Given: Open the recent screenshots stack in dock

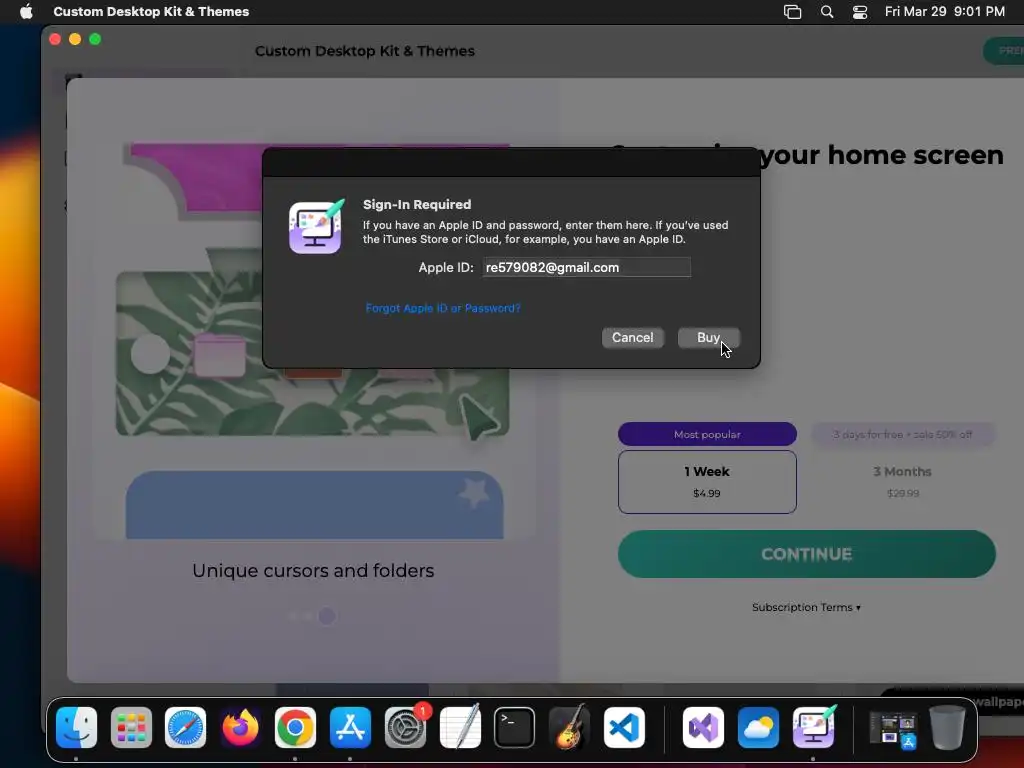Looking at the screenshot, I should pyautogui.click(x=893, y=729).
